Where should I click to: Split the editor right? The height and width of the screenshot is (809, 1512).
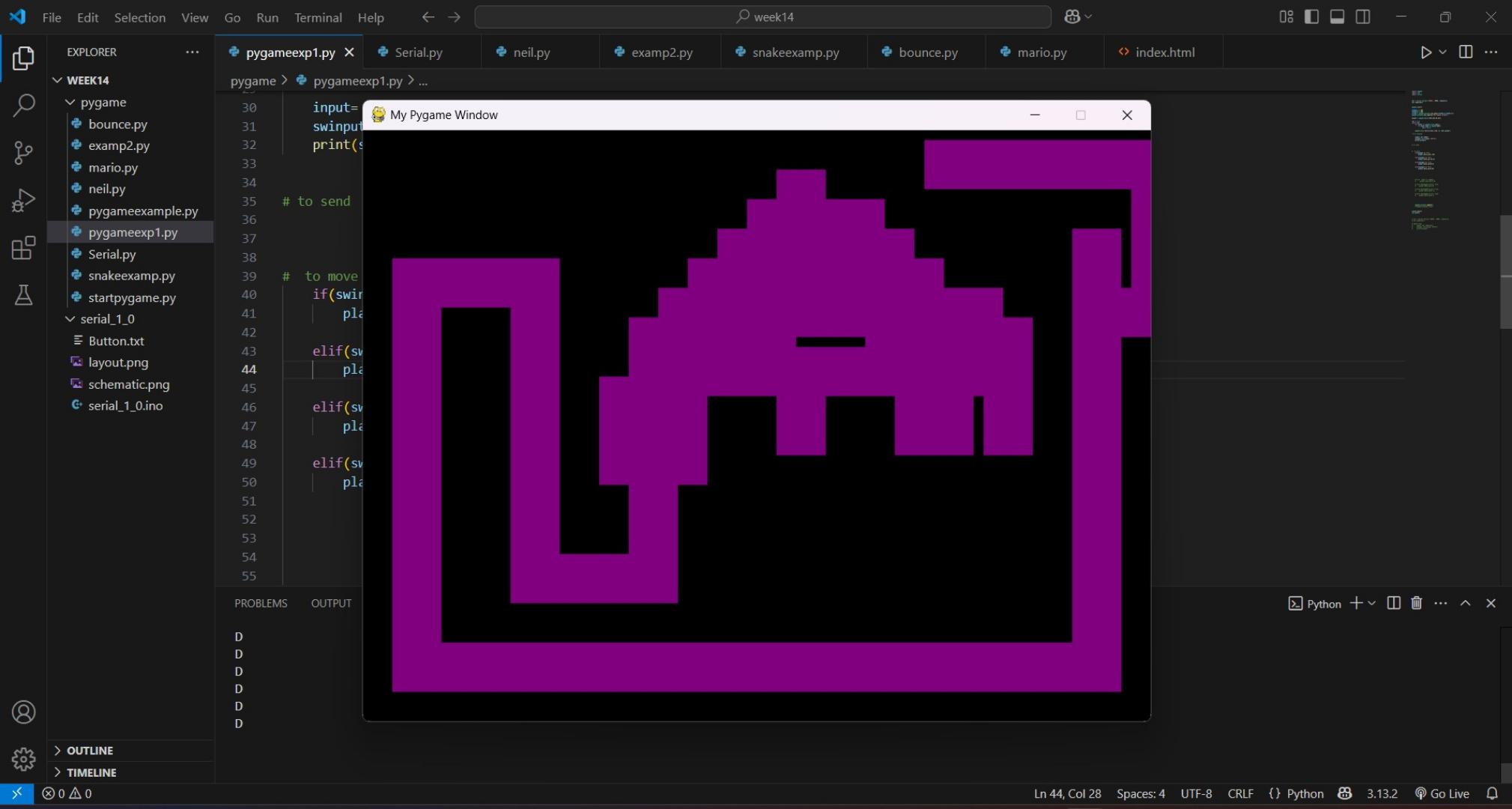click(1466, 52)
